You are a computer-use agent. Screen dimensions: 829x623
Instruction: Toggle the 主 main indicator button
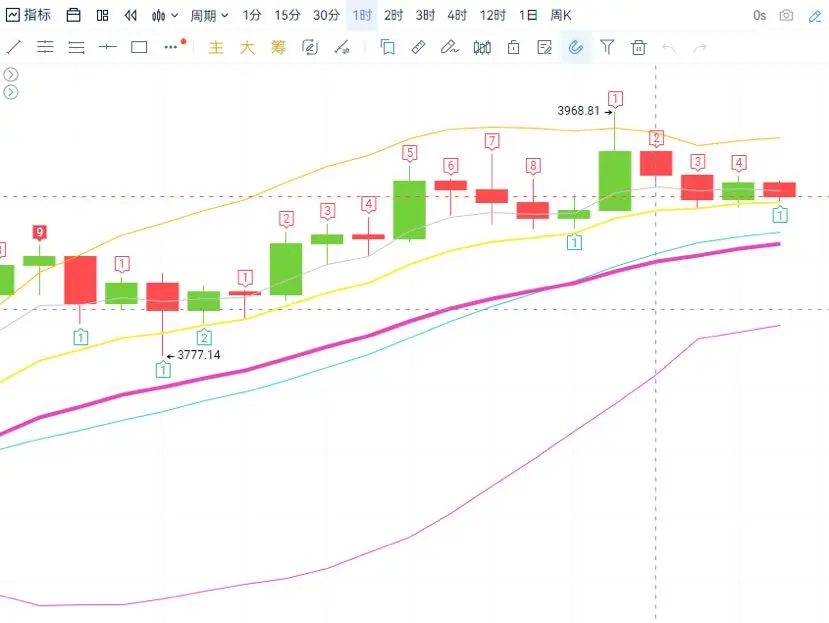216,48
